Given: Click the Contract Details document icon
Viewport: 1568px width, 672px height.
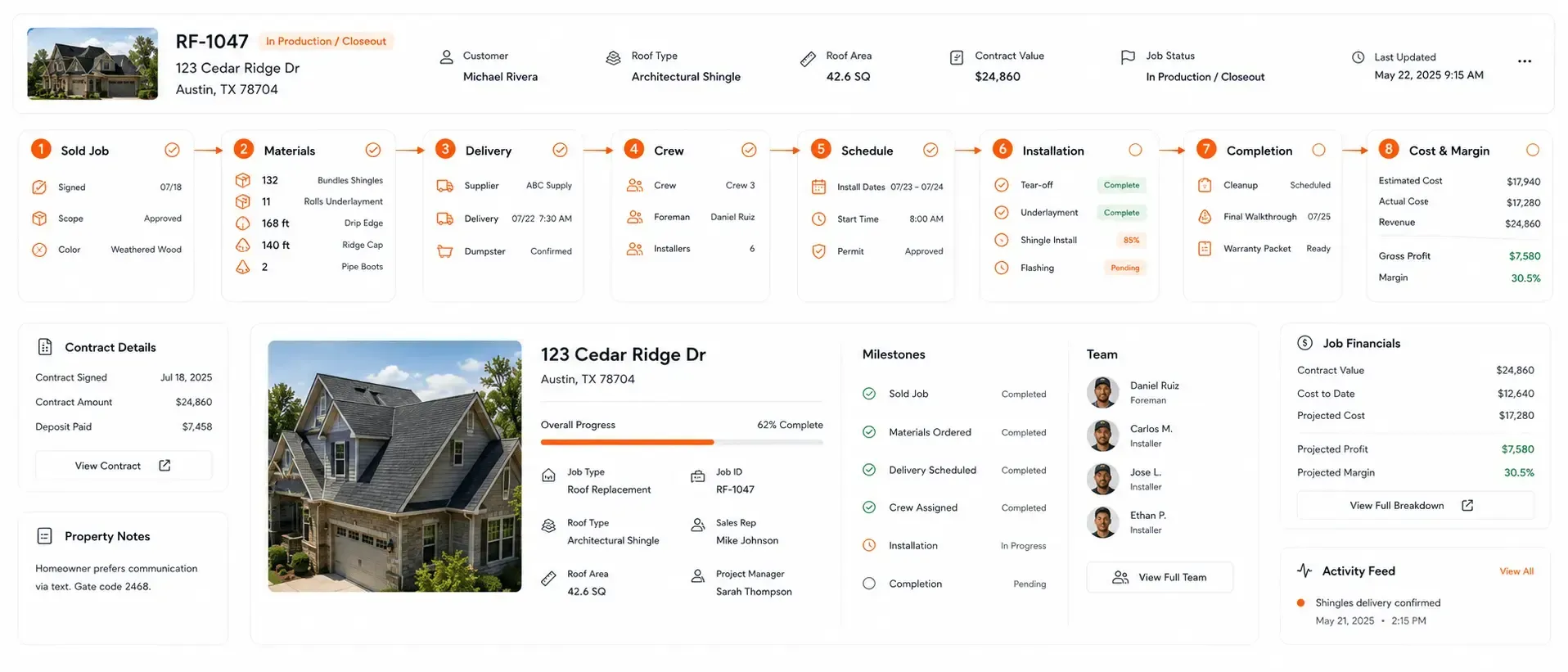Looking at the screenshot, I should (45, 347).
